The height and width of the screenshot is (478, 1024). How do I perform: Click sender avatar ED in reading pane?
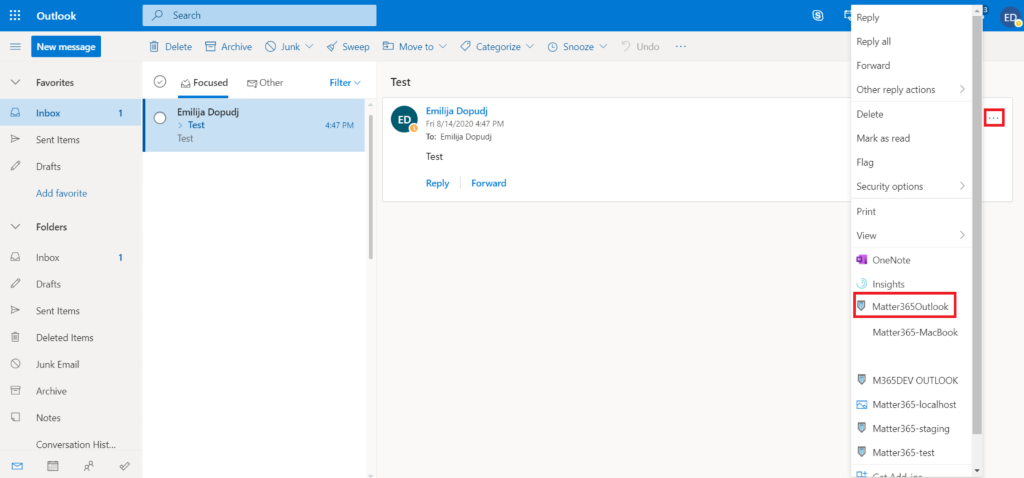click(404, 119)
